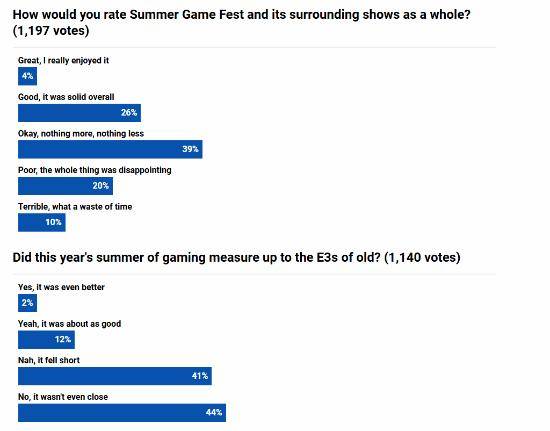
Task: Select the 26% Good result bar
Action: 79,113
